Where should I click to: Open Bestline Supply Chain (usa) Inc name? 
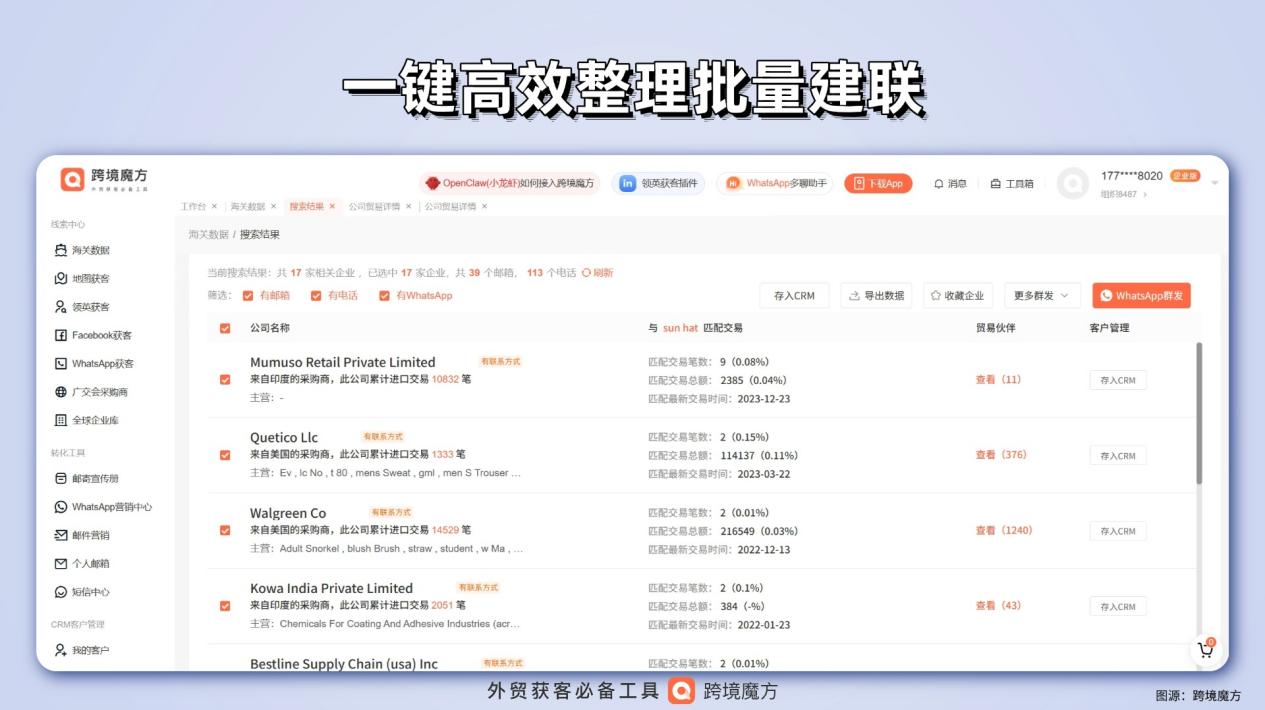pyautogui.click(x=344, y=664)
